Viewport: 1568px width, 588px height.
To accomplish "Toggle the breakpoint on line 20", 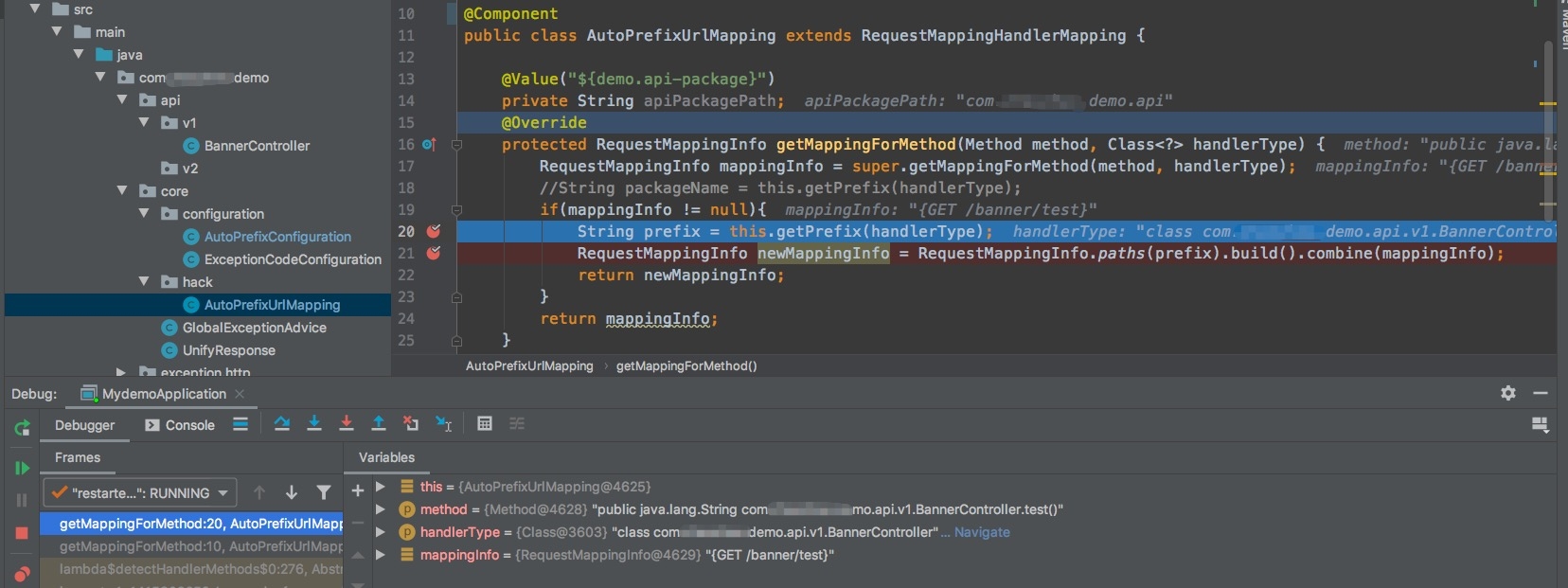I will tap(434, 231).
